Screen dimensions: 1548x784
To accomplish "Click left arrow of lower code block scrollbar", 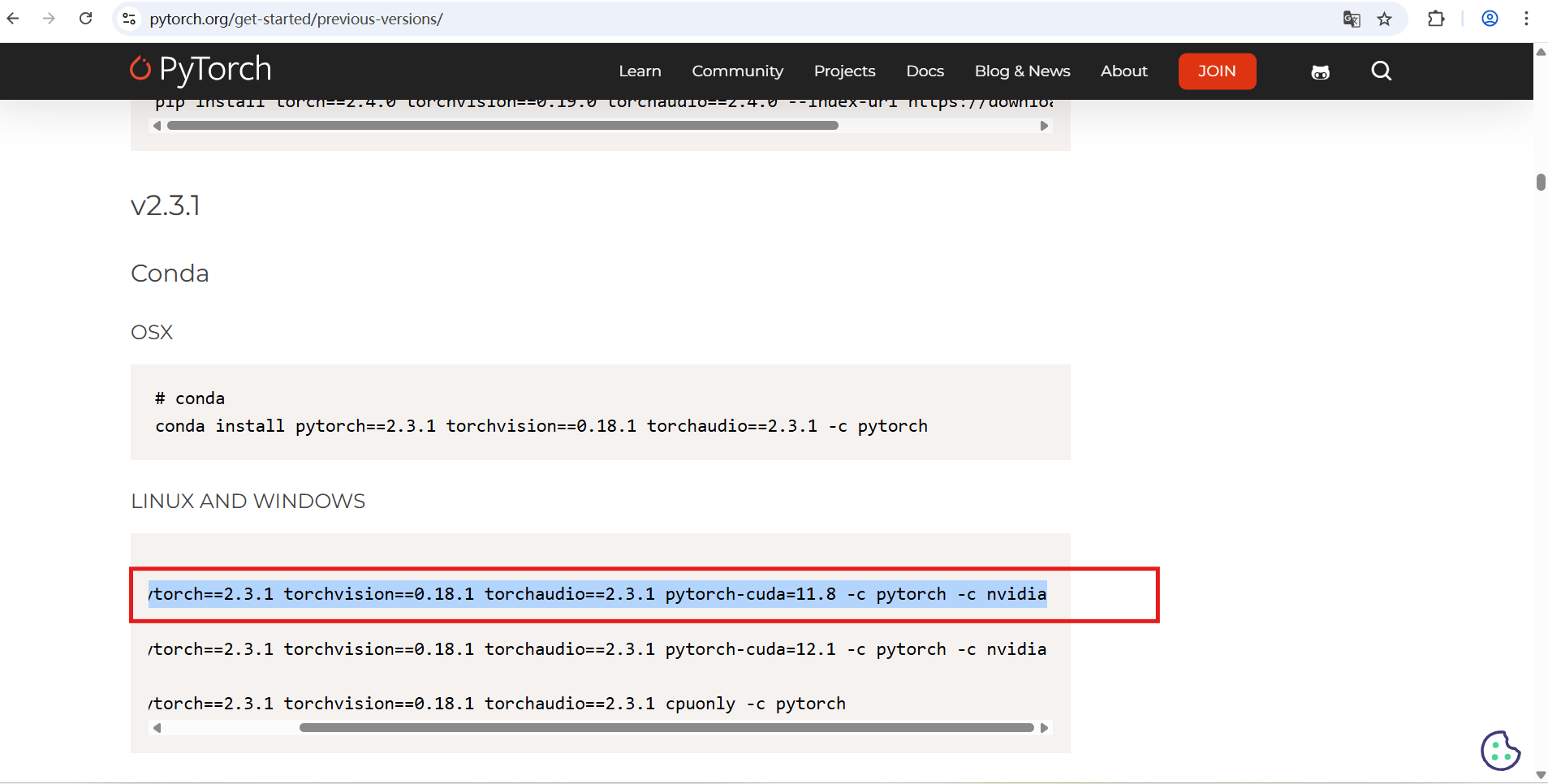I will [x=157, y=728].
